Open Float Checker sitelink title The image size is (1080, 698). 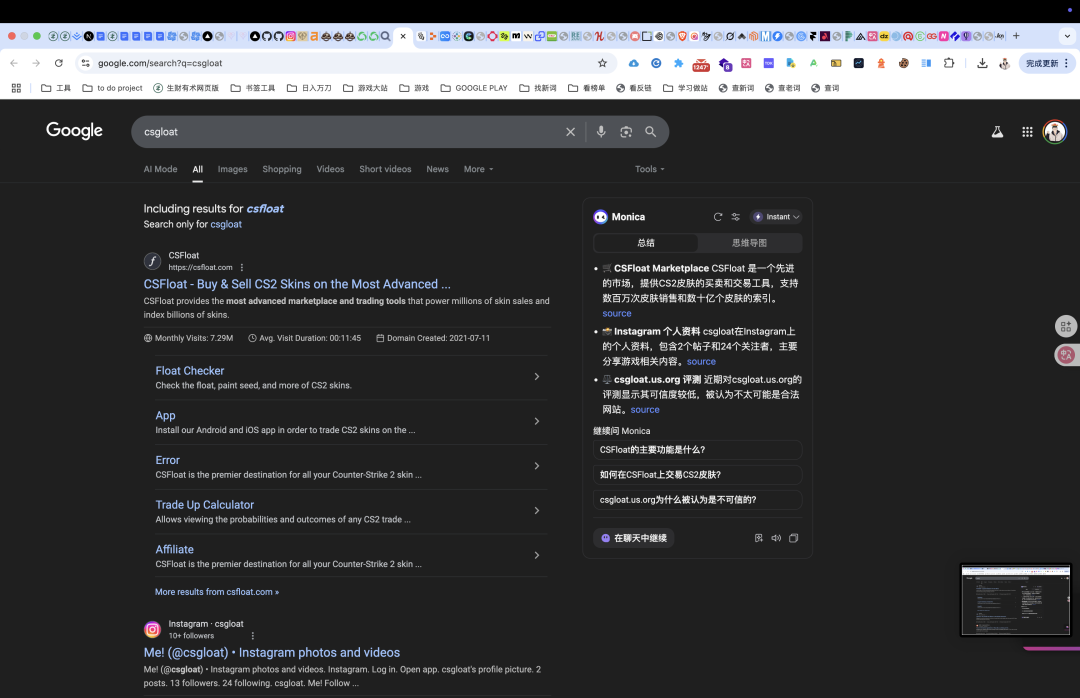189,371
